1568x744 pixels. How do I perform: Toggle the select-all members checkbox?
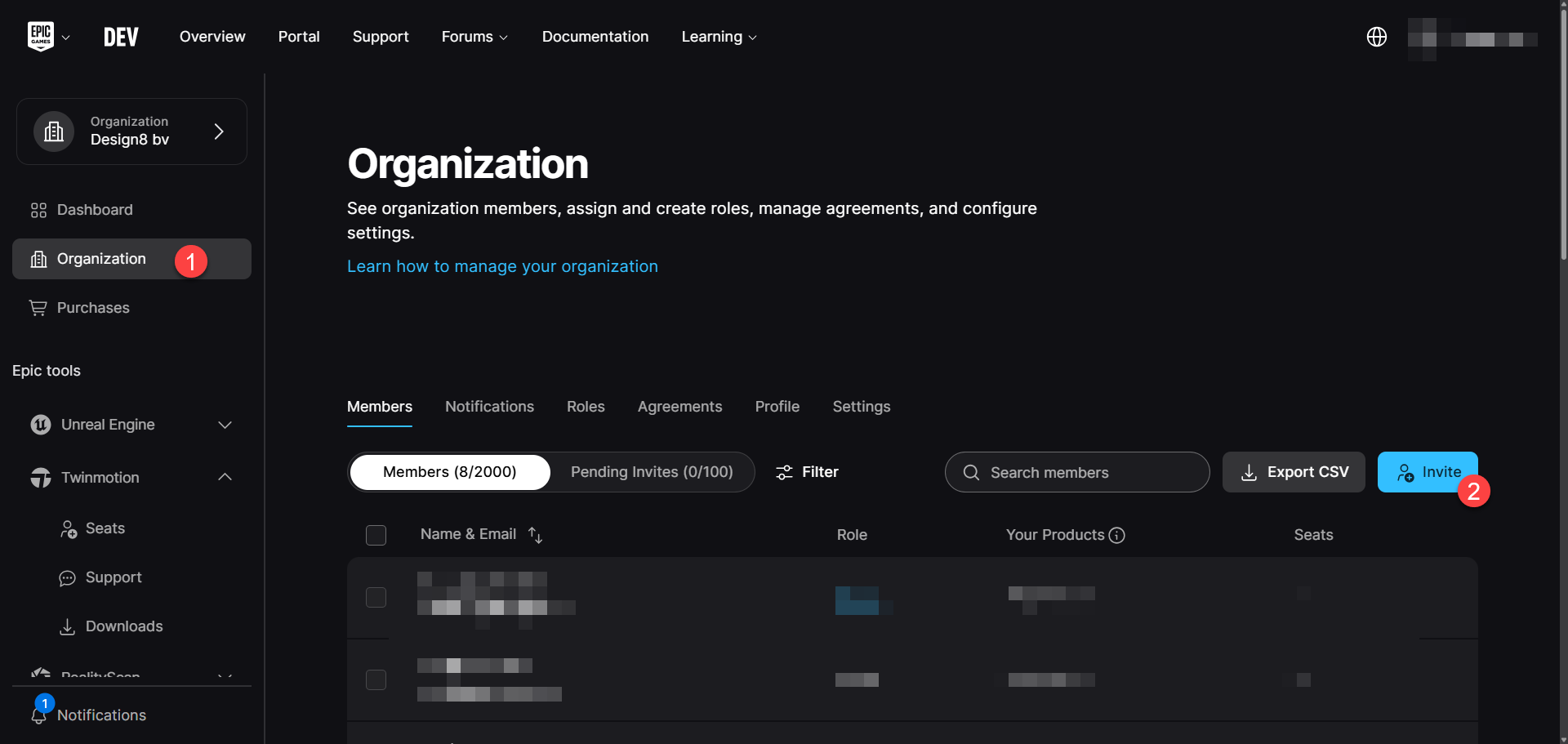pyautogui.click(x=376, y=535)
